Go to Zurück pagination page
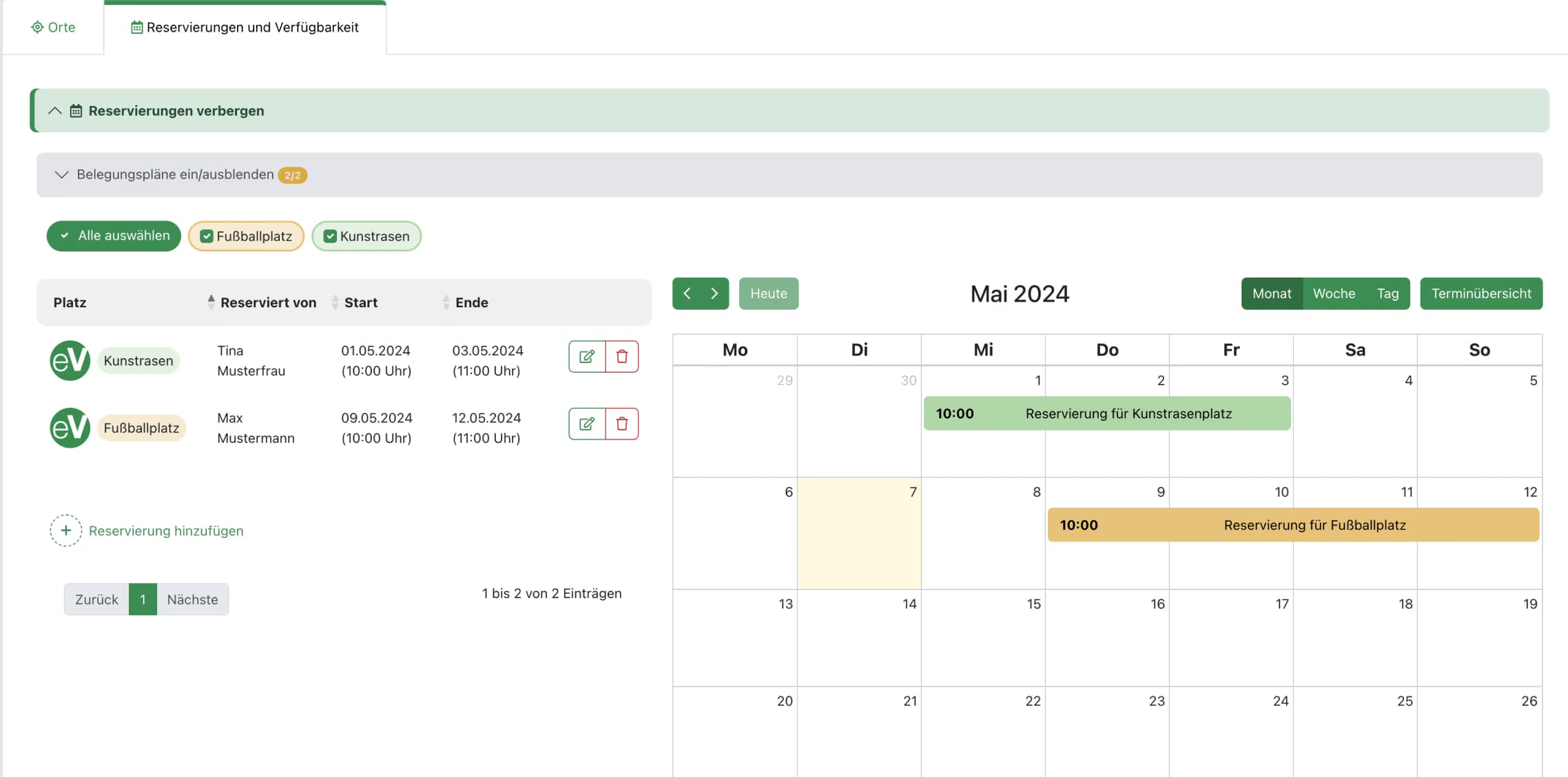Image resolution: width=1568 pixels, height=777 pixels. tap(96, 599)
